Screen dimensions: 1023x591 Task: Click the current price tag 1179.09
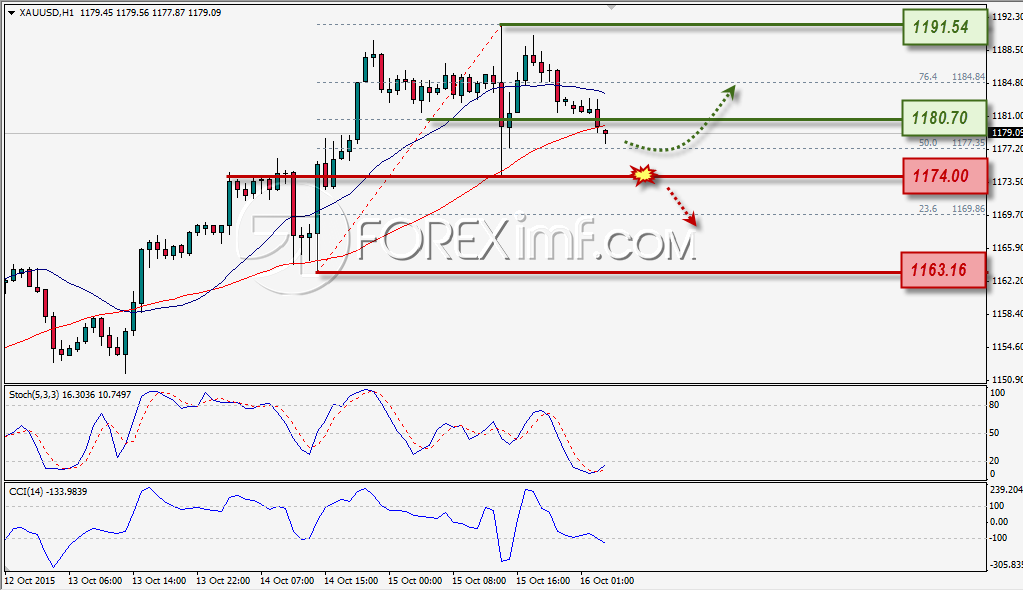(1006, 132)
